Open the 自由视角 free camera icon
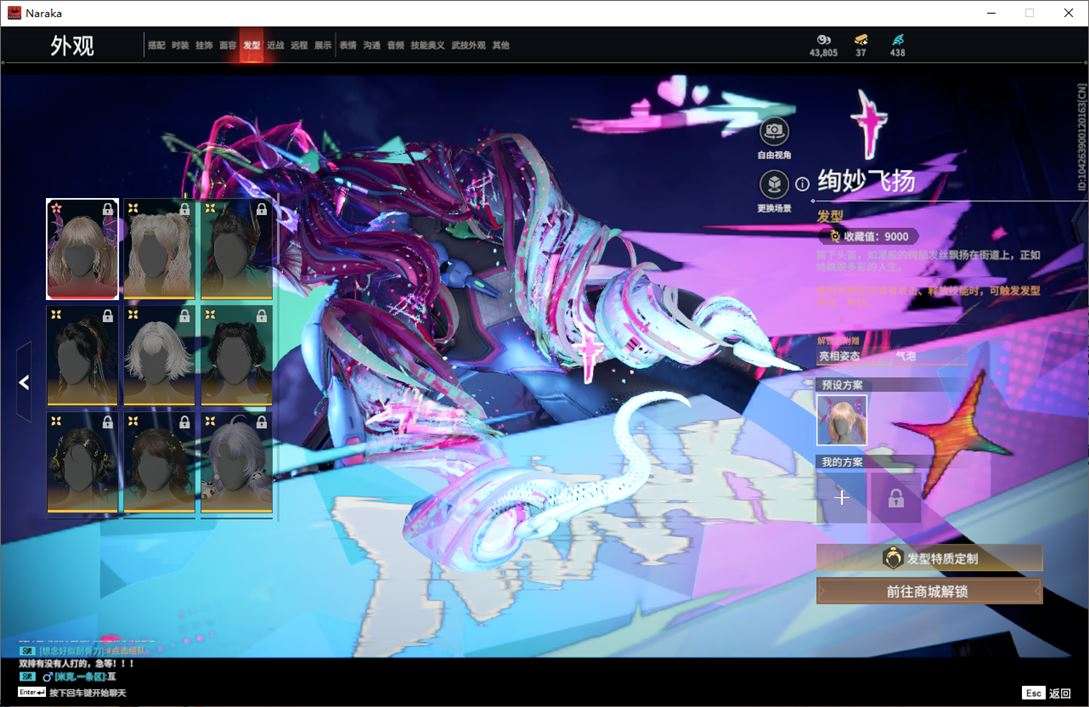Screen dimensions: 1089x707 point(774,131)
